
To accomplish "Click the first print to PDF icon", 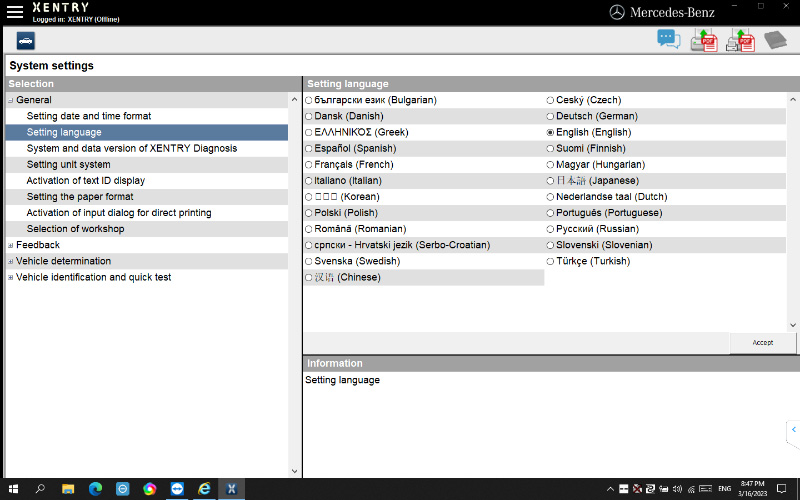I will [704, 40].
